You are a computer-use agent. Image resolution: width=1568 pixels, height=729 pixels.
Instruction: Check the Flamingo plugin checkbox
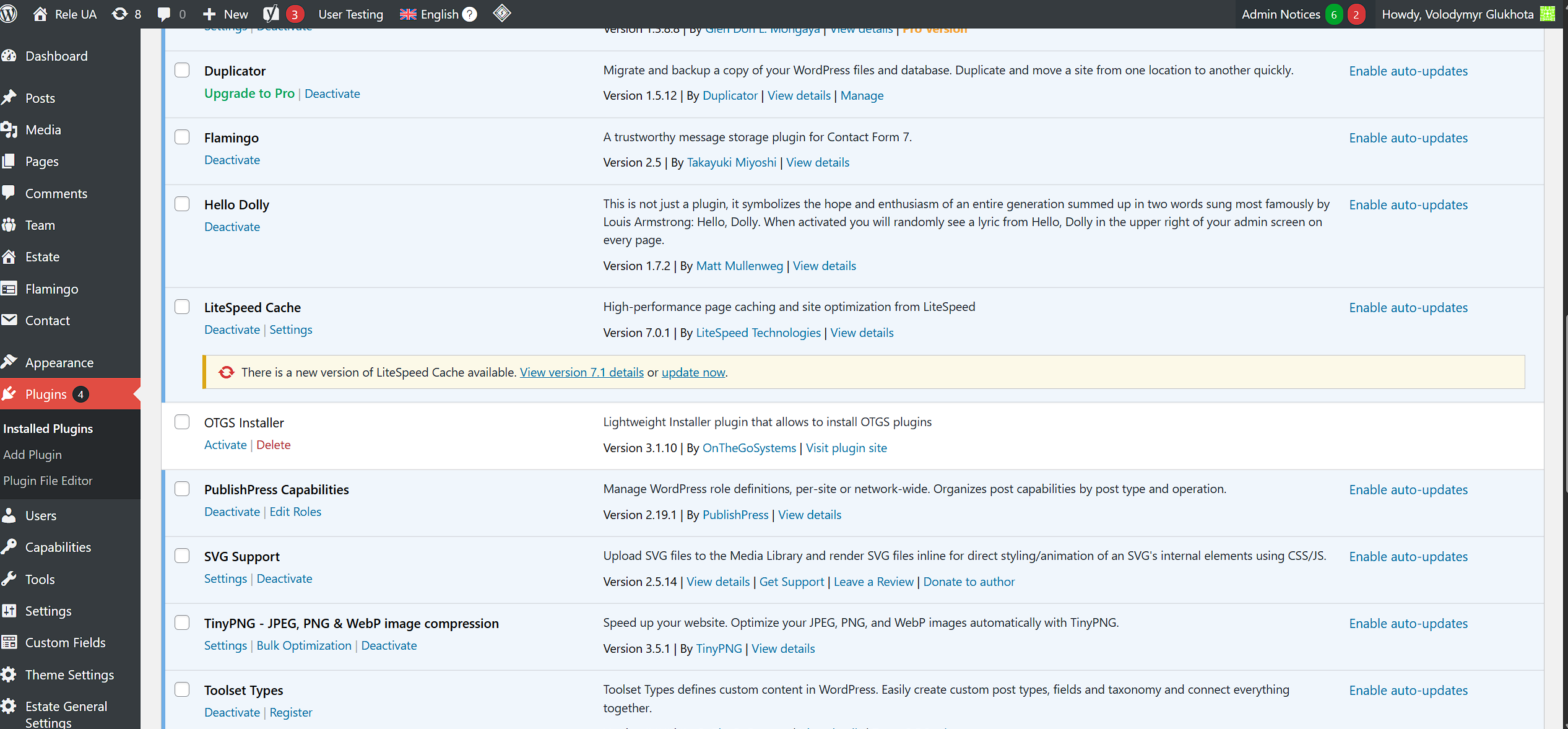182,137
